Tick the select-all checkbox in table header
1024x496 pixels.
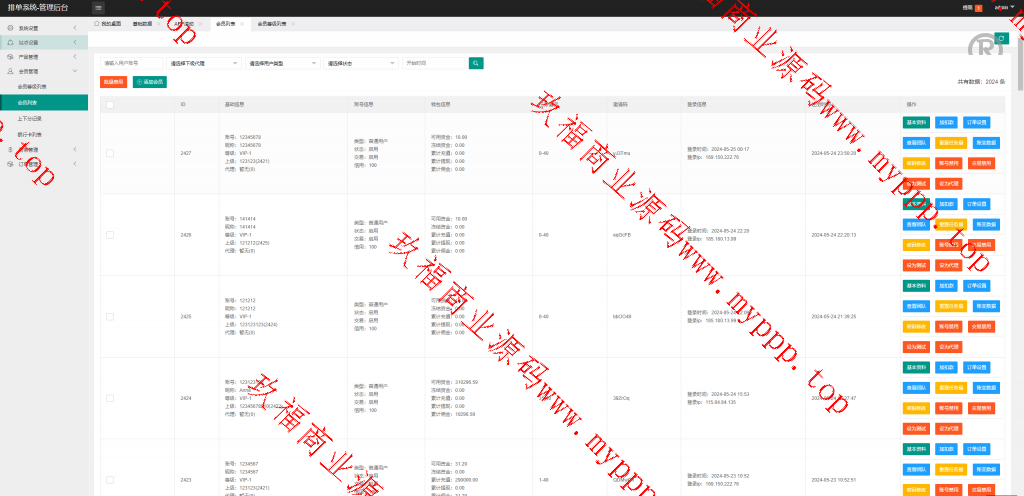tap(110, 104)
